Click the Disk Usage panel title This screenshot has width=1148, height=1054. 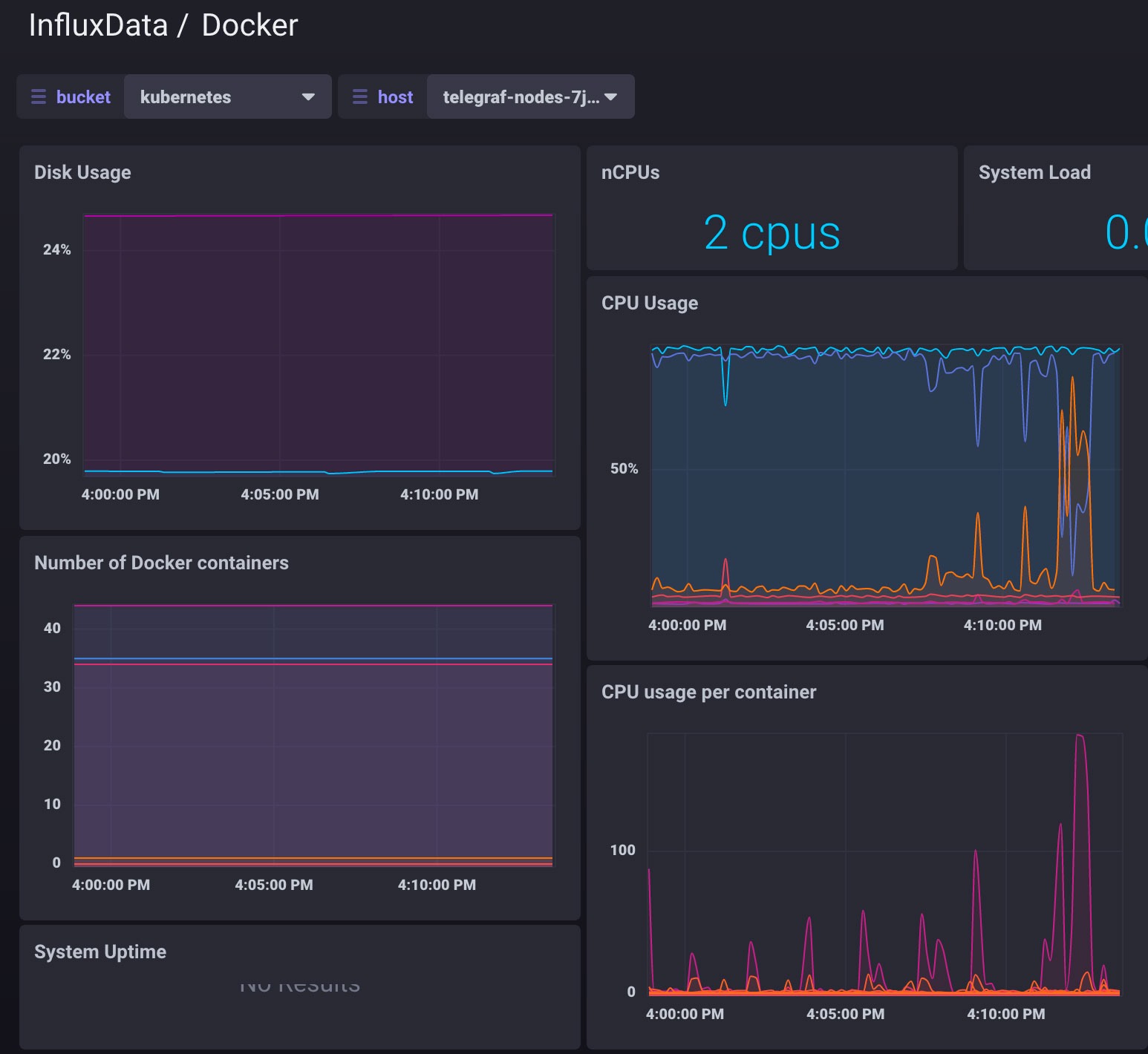click(82, 172)
